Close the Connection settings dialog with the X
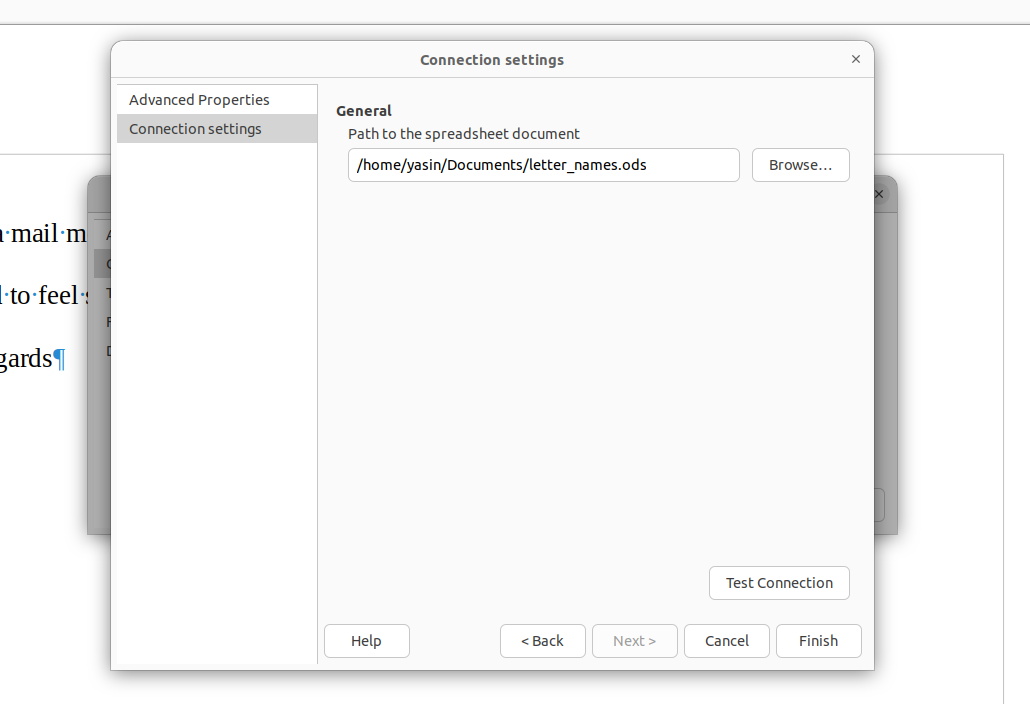Image resolution: width=1030 pixels, height=704 pixels. [856, 59]
